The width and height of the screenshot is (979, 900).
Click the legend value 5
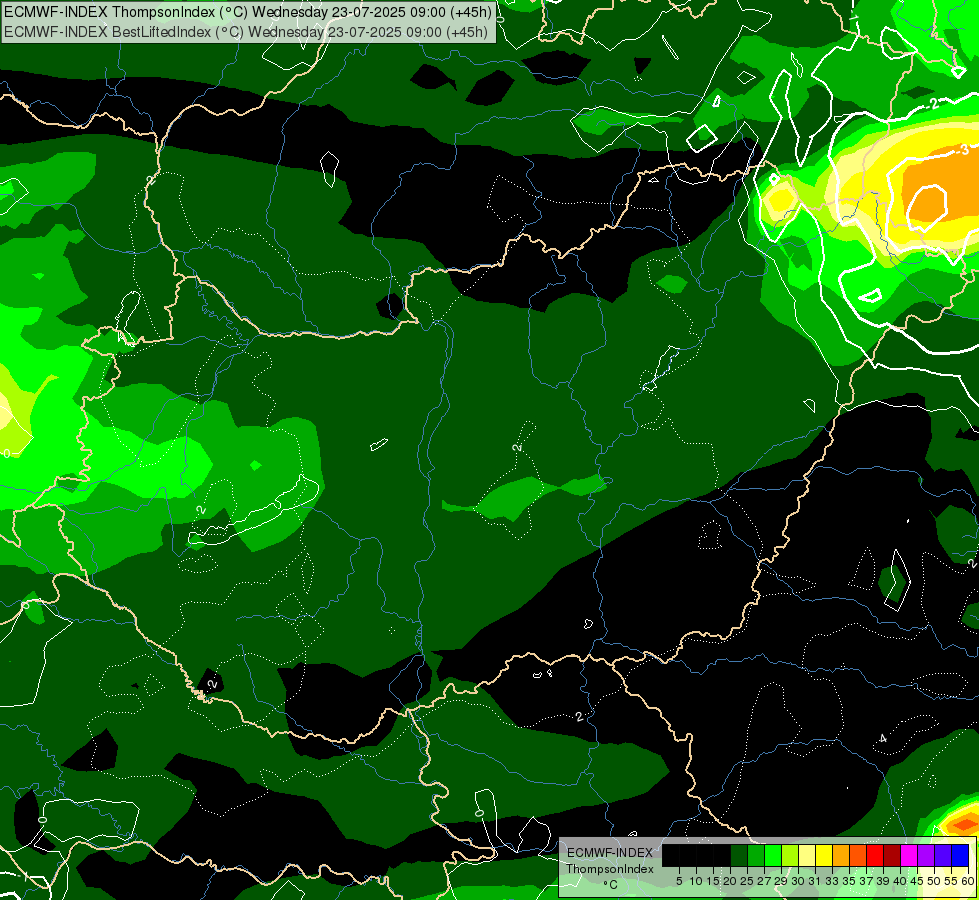679,881
